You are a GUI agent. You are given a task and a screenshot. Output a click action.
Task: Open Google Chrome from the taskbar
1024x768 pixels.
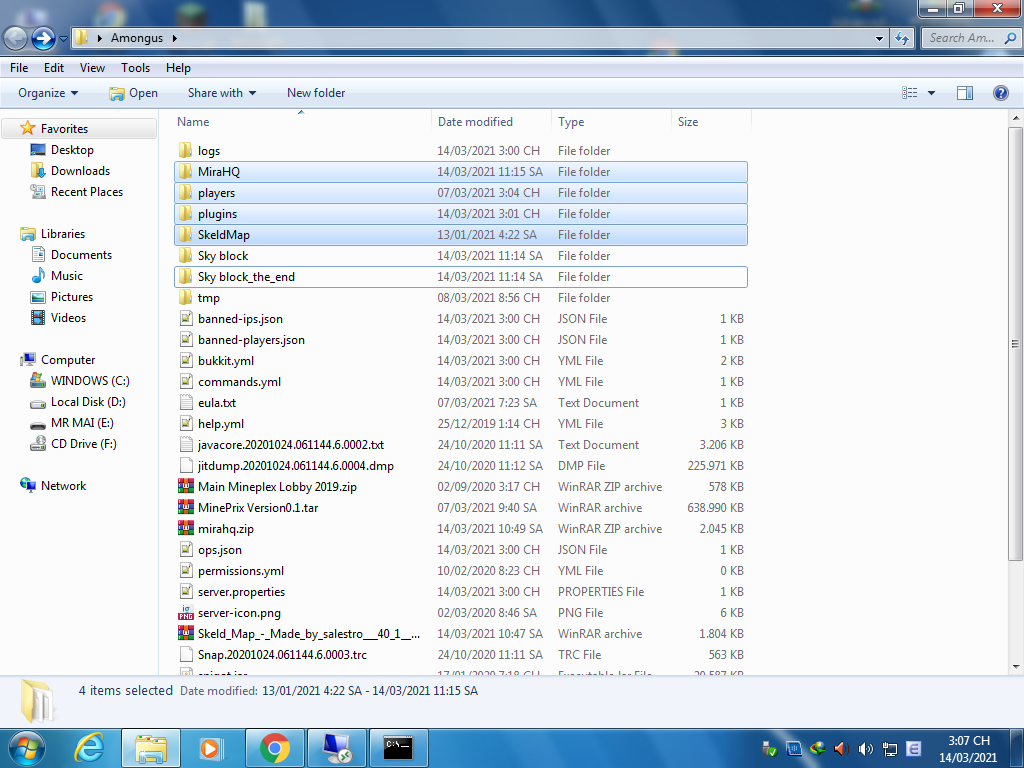coord(274,748)
